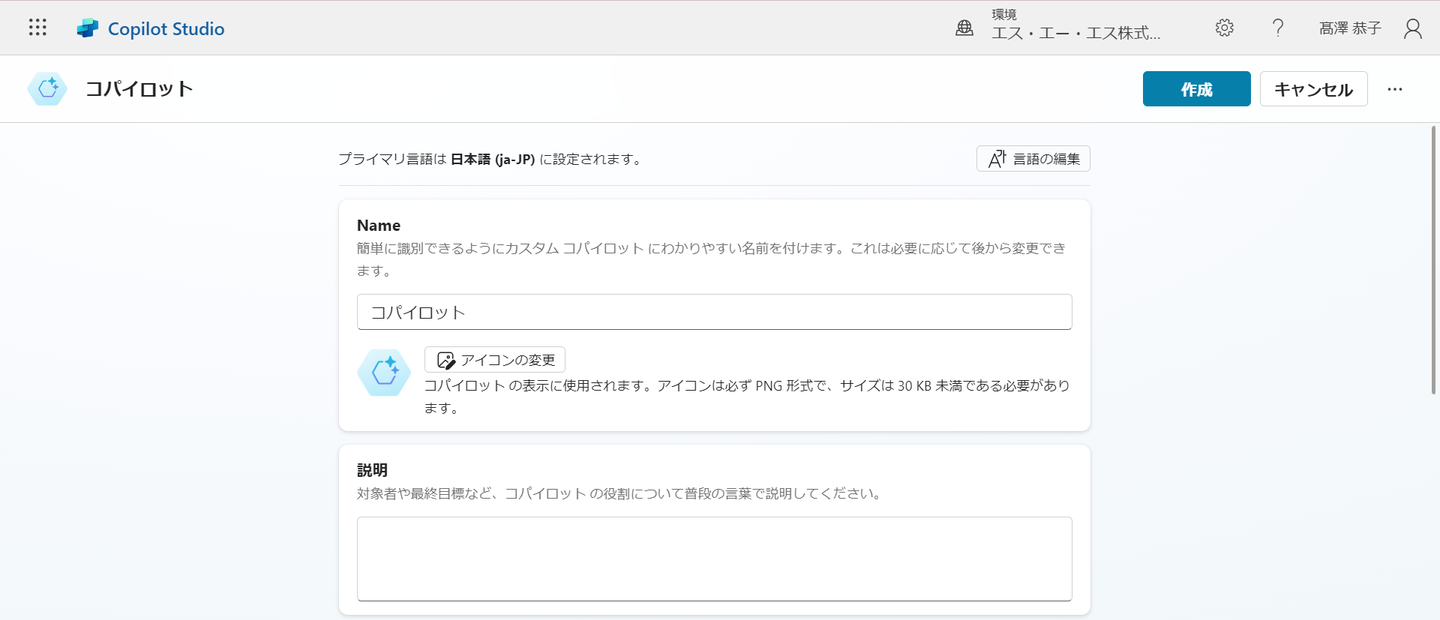Click into the 説明 description textarea
Screen dimensions: 1440x620
point(714,558)
